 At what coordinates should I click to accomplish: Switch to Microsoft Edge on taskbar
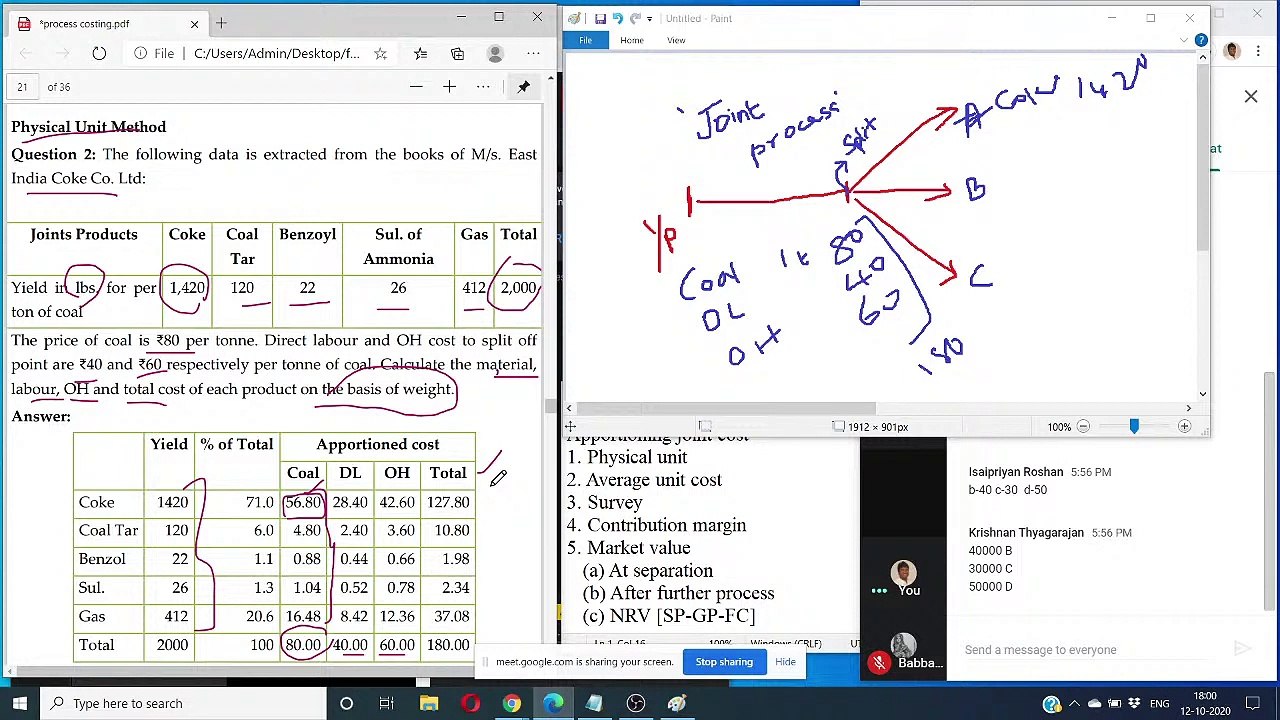click(553, 703)
